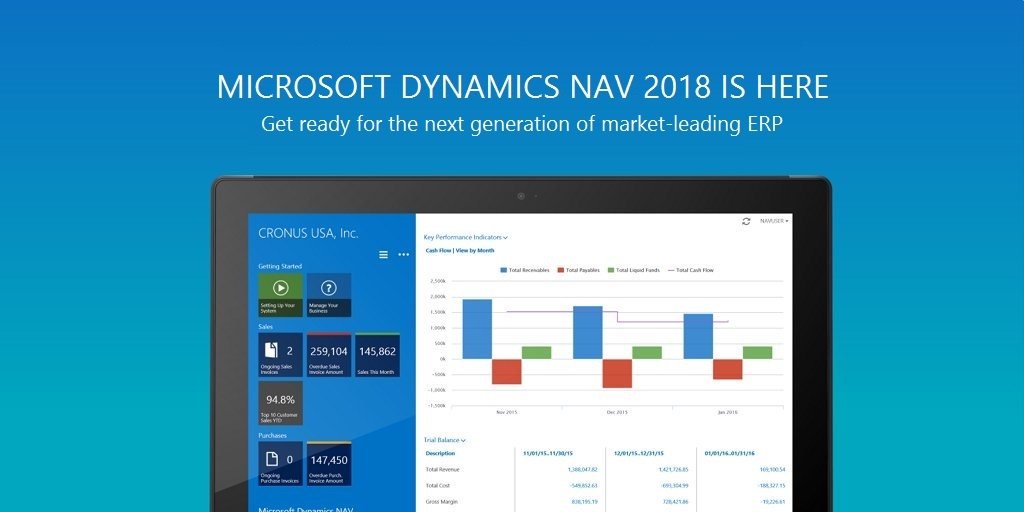Image resolution: width=1024 pixels, height=512 pixels.
Task: Open Total Revenue value 1,388,047.82
Action: (583, 470)
